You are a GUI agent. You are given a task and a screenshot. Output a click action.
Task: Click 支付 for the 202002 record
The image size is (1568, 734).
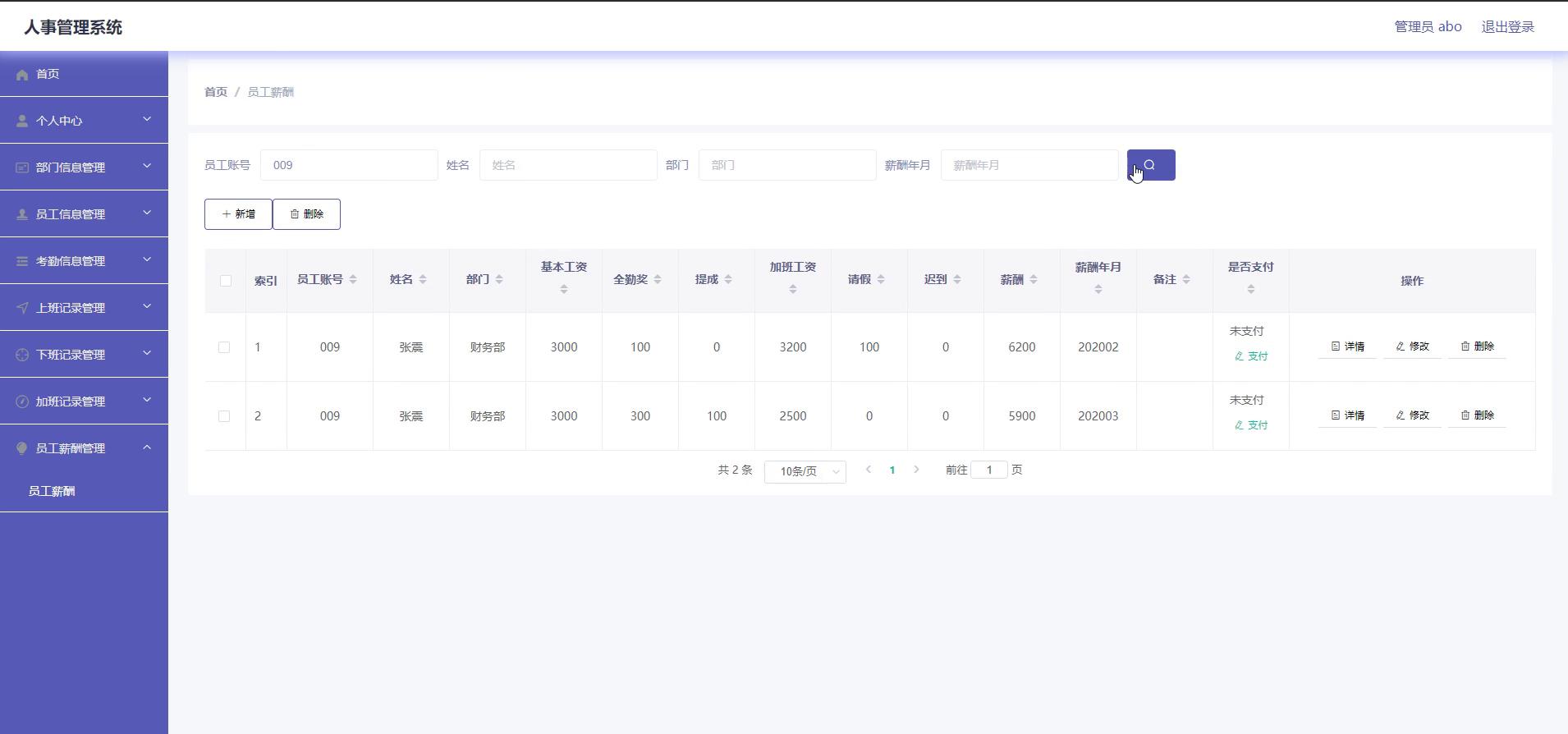pos(1251,356)
